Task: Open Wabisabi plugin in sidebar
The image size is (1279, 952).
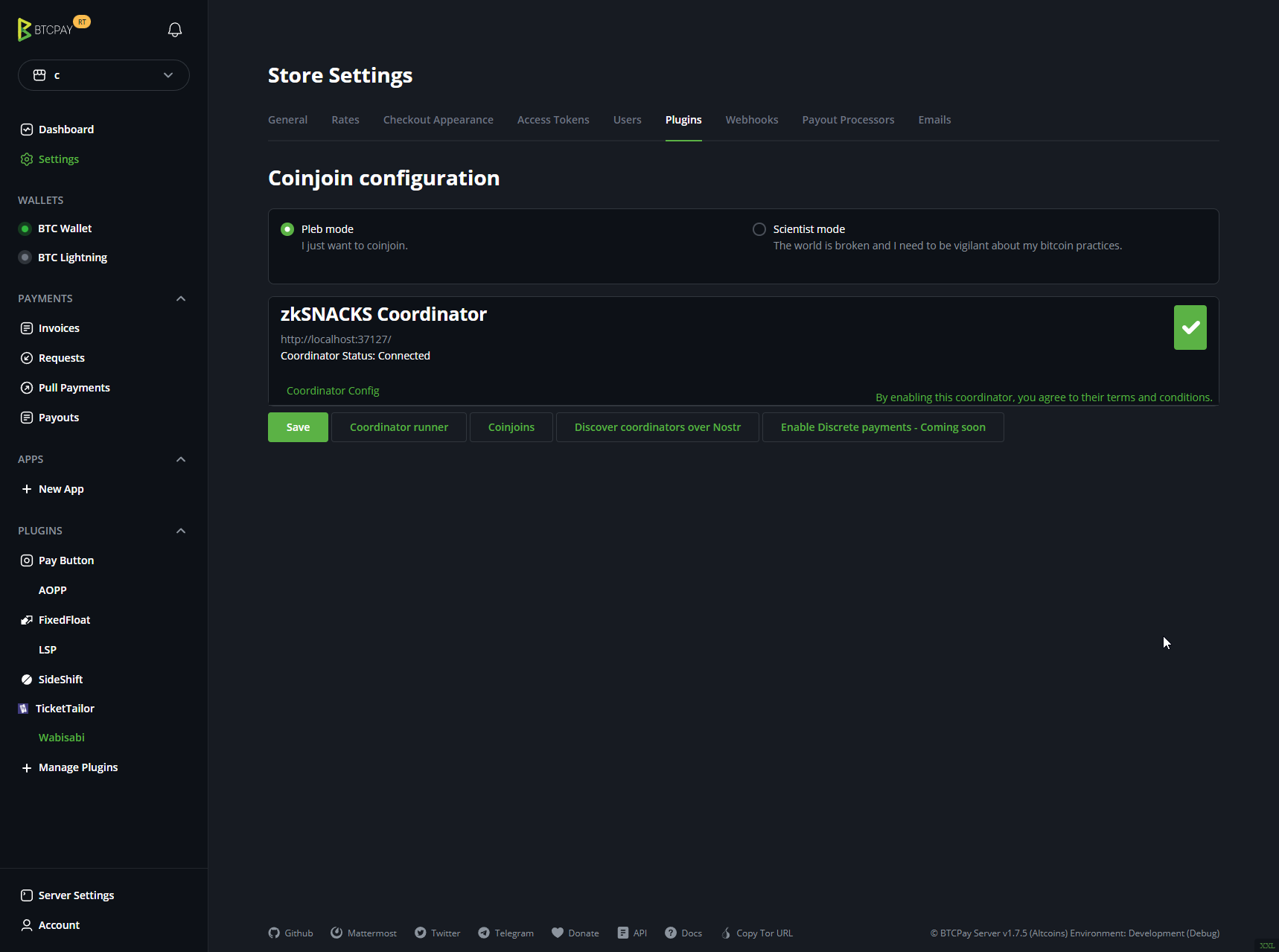Action: click(62, 738)
